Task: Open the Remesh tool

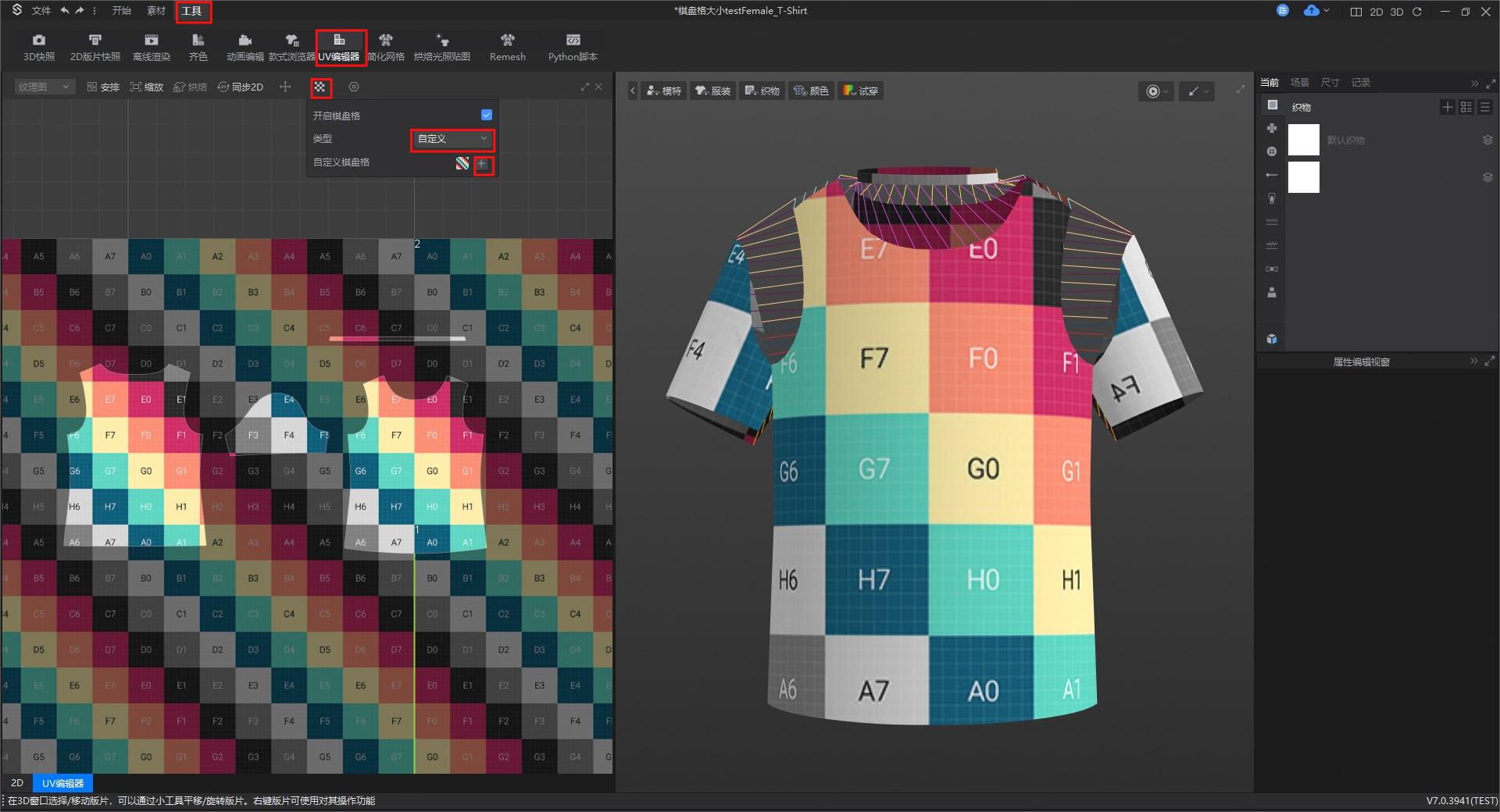Action: [x=507, y=47]
